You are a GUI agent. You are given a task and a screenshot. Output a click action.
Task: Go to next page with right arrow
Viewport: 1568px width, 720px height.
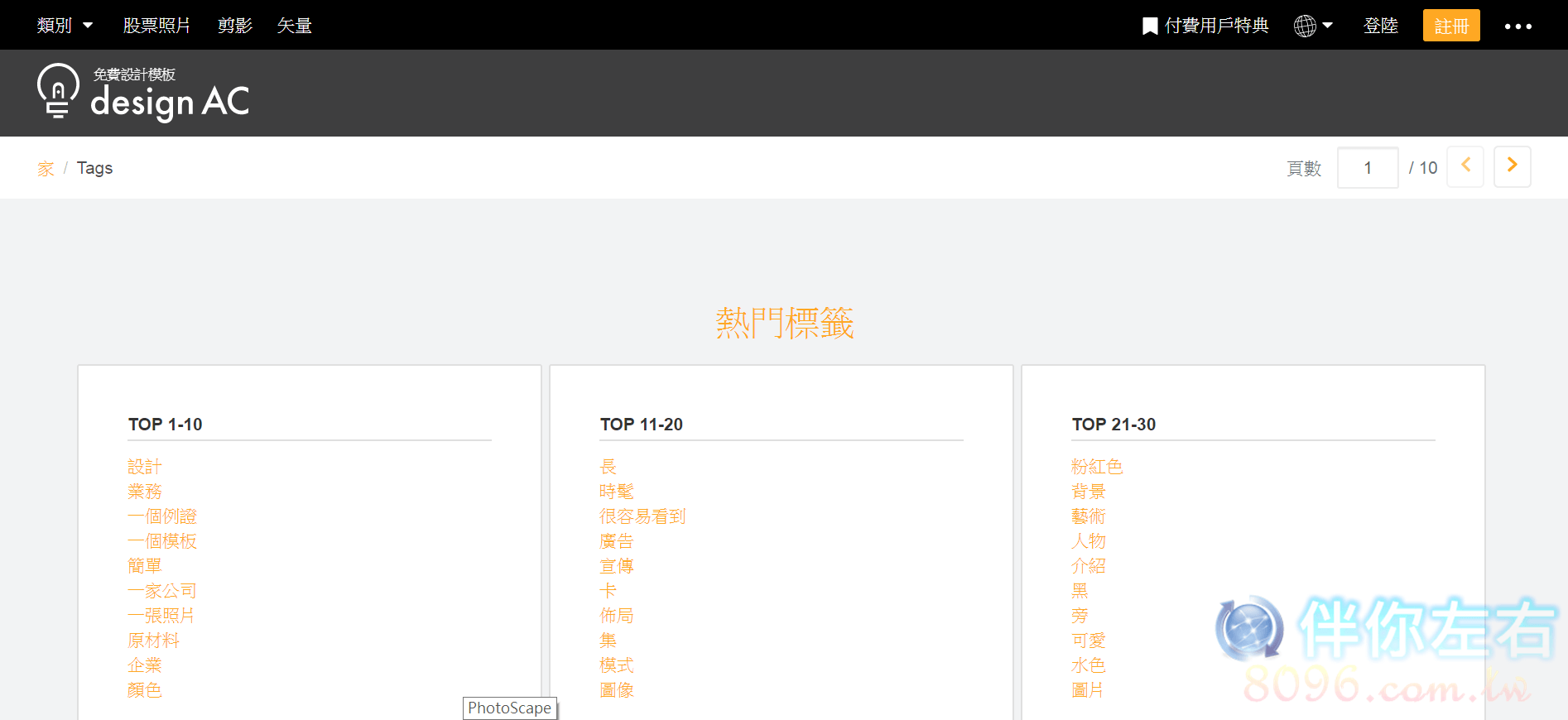(x=1513, y=166)
